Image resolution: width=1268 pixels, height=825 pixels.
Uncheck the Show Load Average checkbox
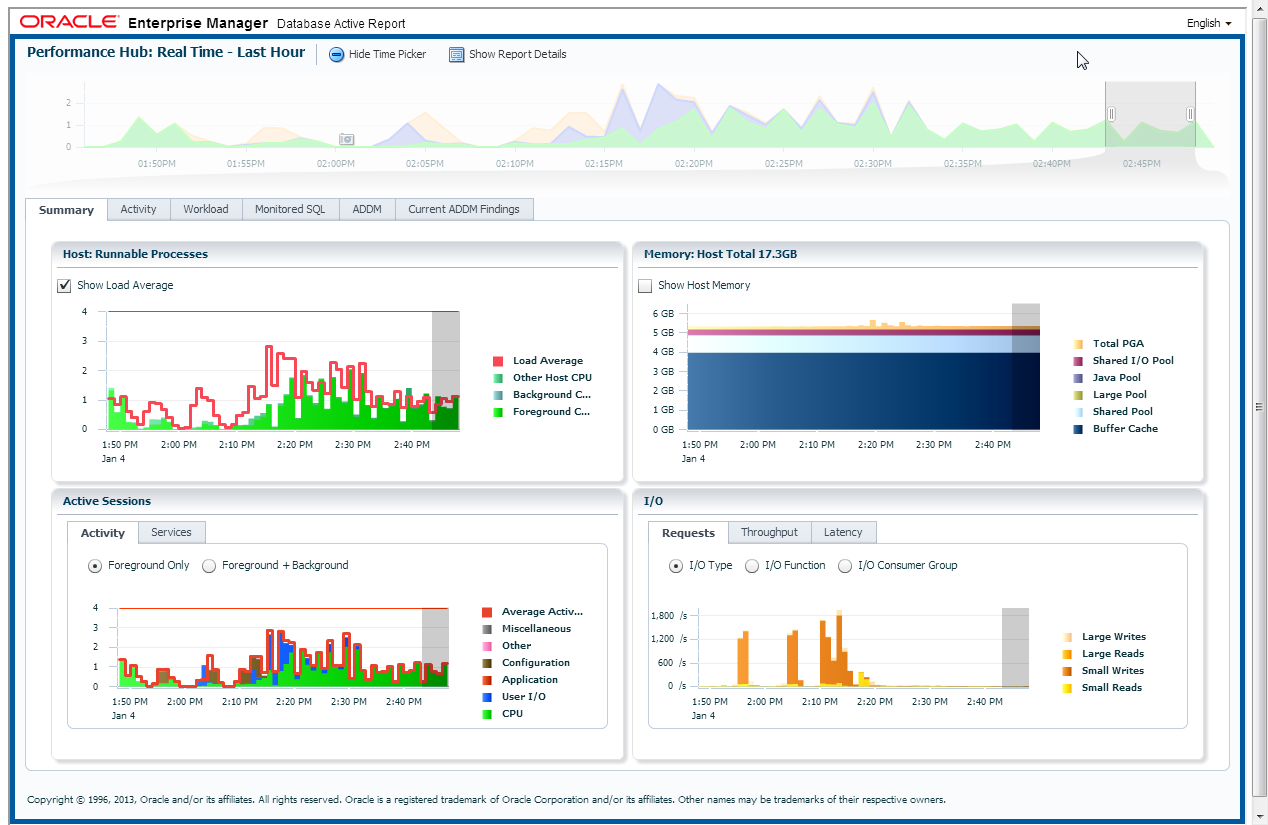[x=65, y=286]
